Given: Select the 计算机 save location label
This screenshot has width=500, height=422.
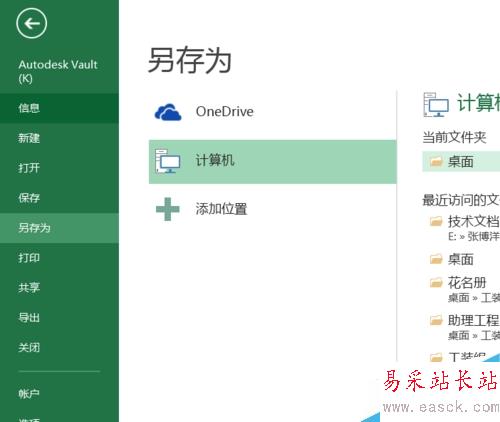Looking at the screenshot, I should [215, 160].
